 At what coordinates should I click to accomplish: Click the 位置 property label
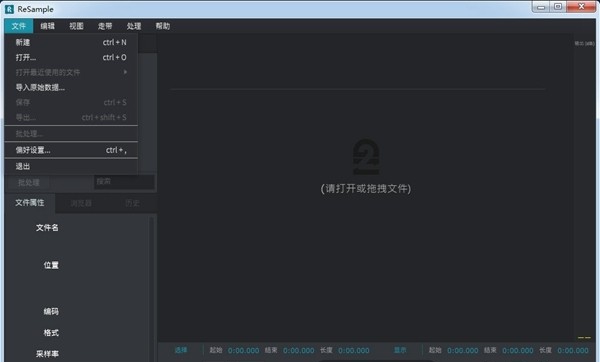coord(51,265)
